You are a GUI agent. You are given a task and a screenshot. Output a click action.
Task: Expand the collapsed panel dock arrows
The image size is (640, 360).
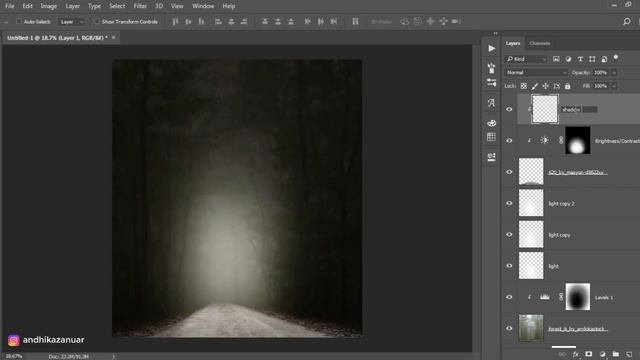496,33
